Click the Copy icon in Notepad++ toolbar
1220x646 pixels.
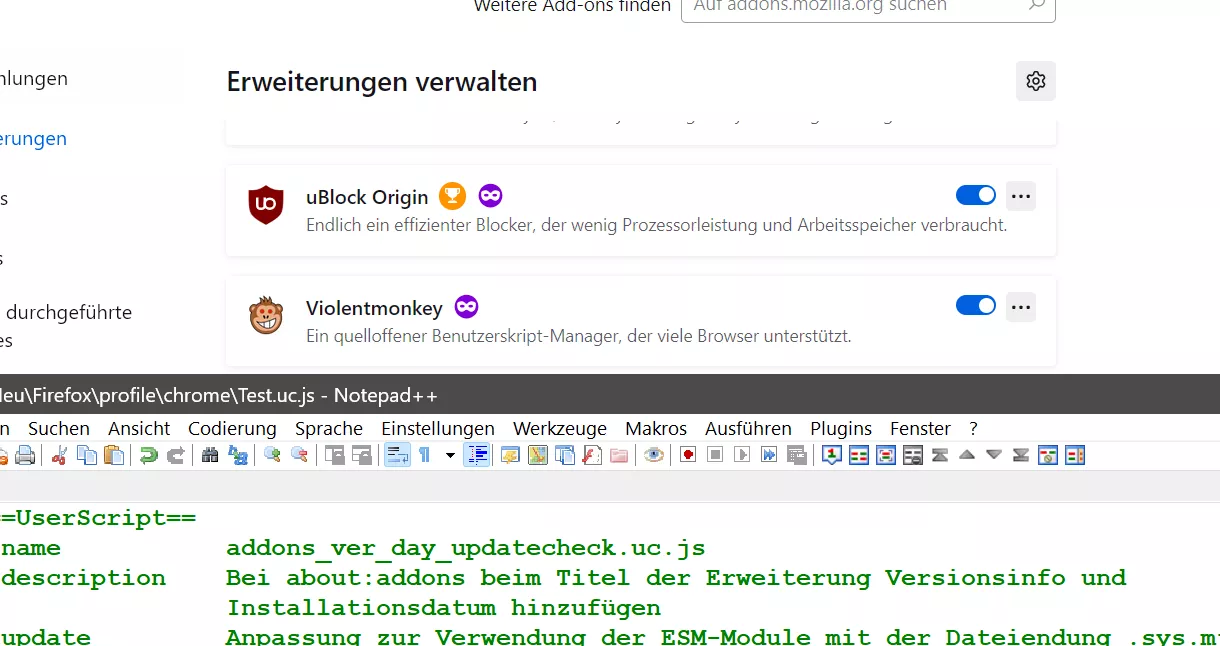[x=87, y=455]
